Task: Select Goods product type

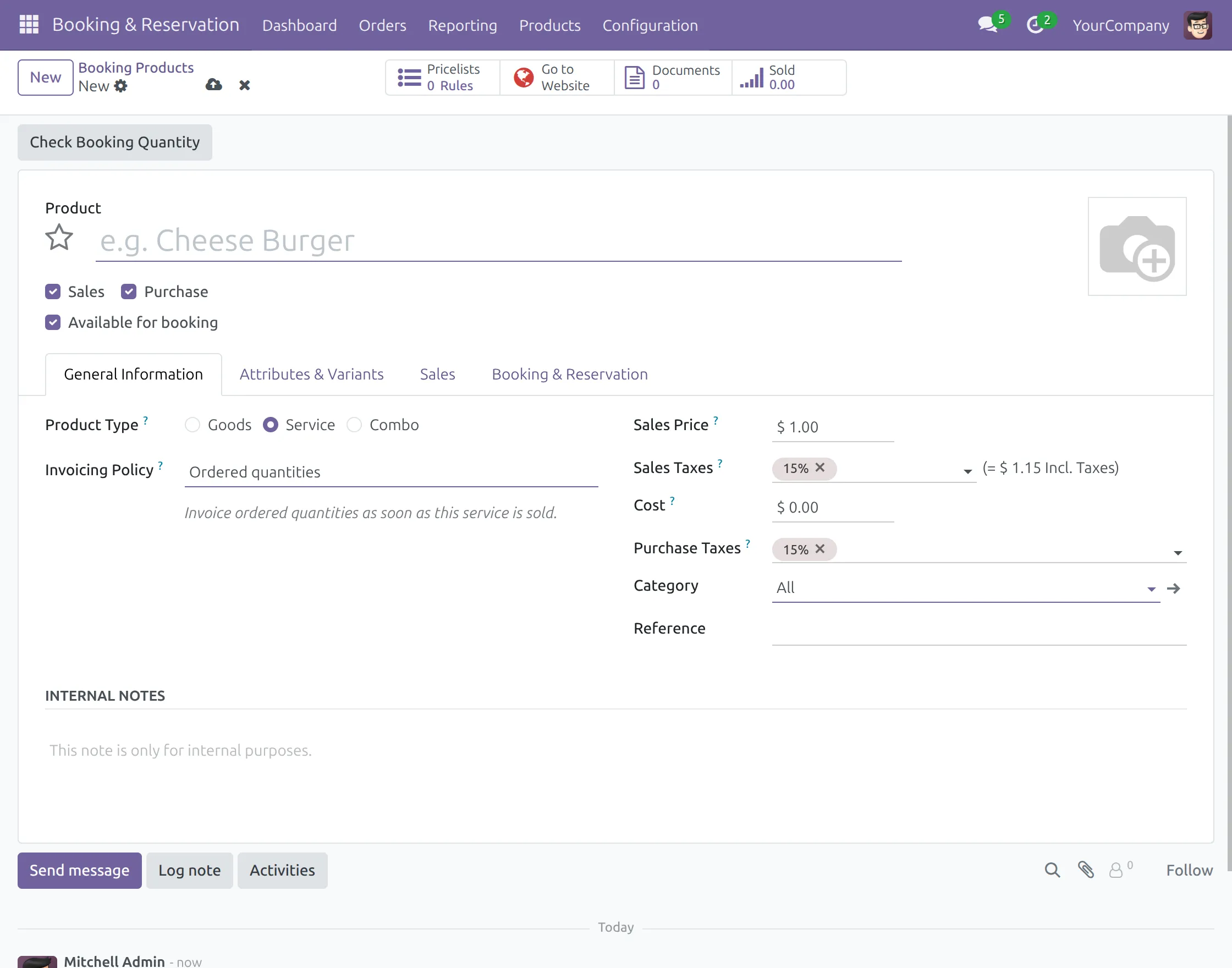Action: [x=193, y=425]
